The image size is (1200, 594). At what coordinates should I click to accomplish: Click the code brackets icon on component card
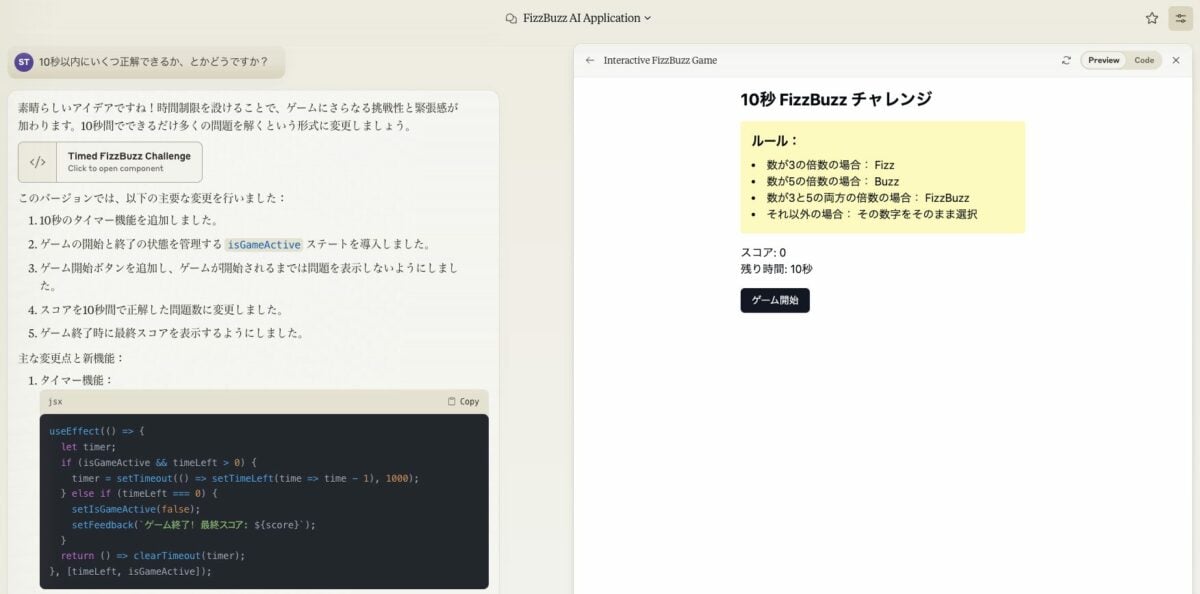[x=37, y=162]
